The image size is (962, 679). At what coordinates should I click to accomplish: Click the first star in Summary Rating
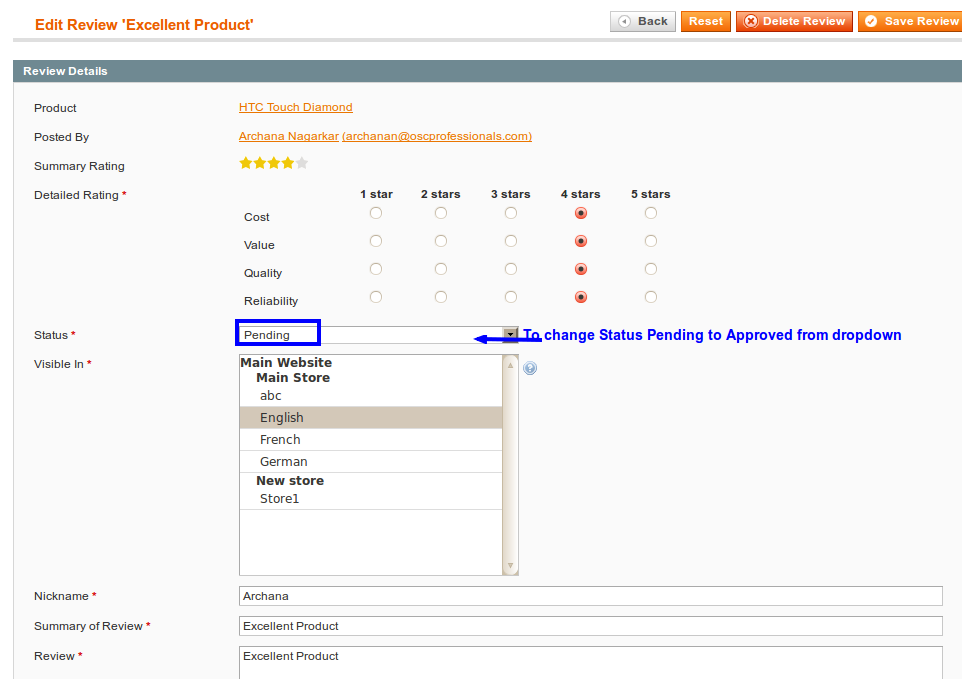click(245, 163)
